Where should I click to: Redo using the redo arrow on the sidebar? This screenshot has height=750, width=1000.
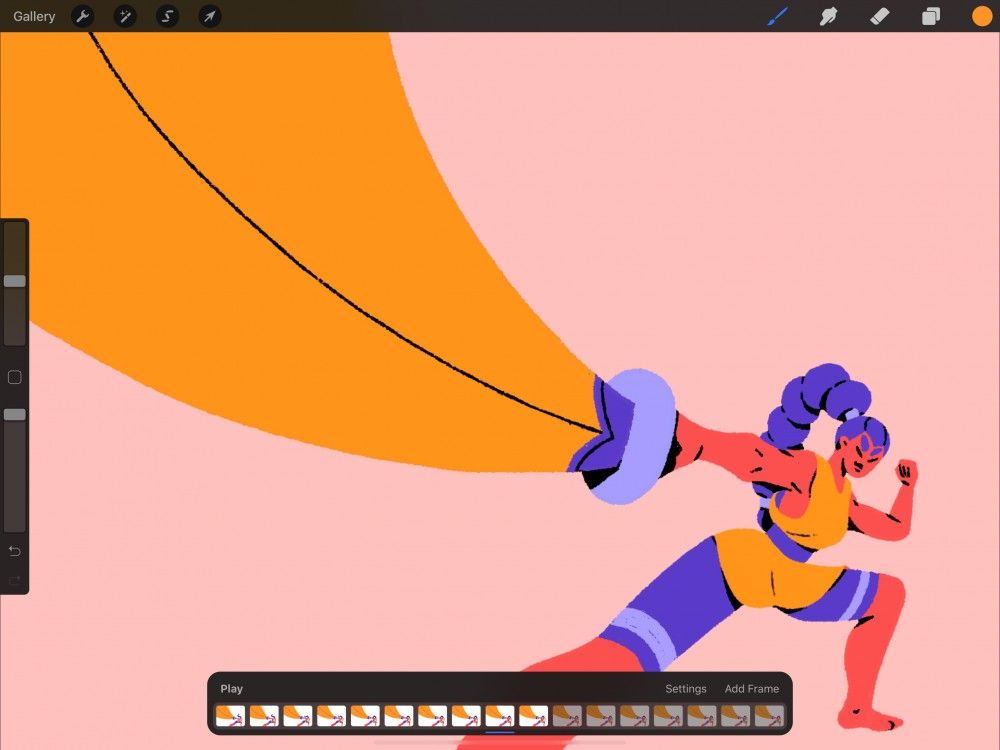14,578
